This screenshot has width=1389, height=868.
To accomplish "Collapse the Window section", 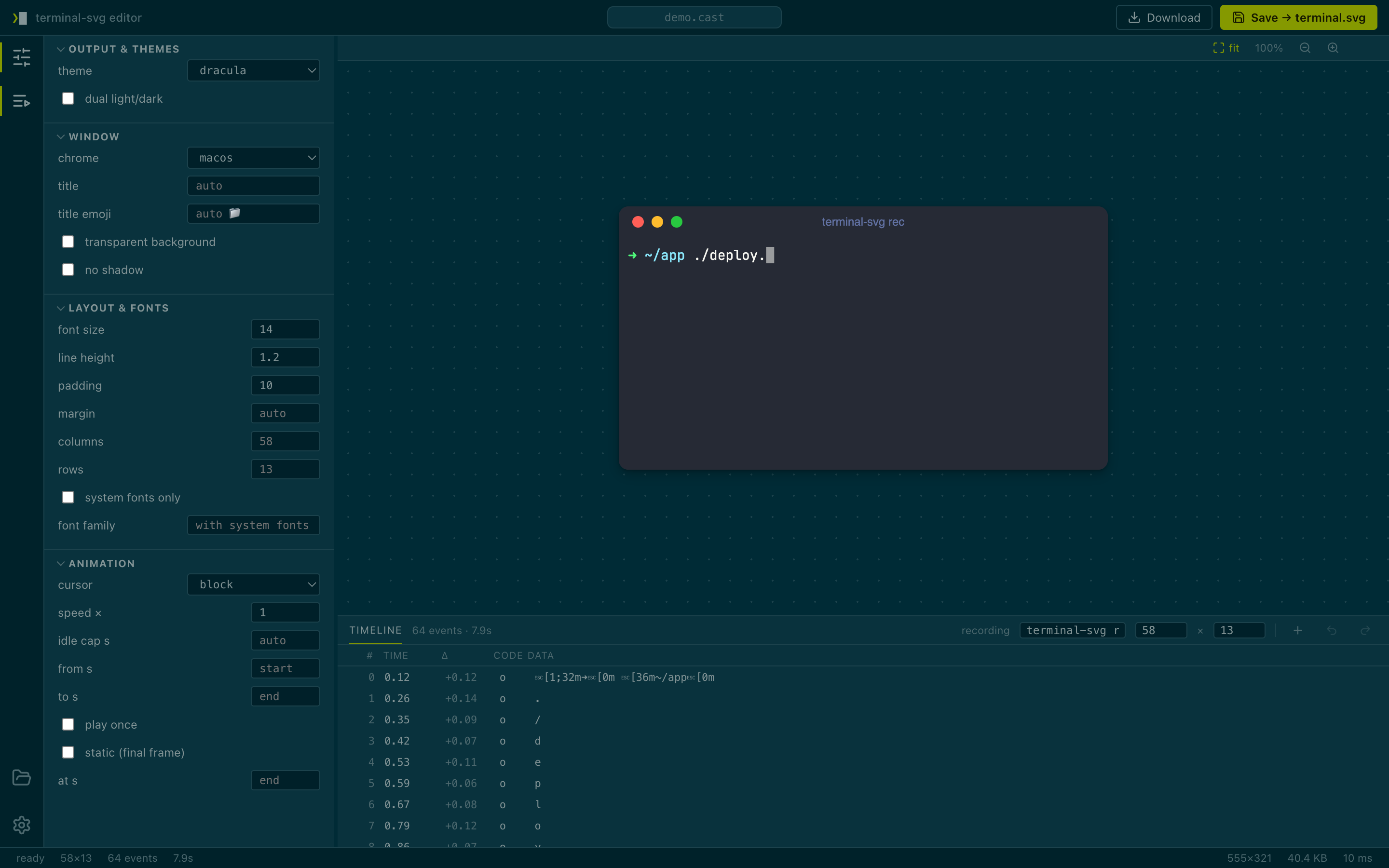I will click(88, 136).
